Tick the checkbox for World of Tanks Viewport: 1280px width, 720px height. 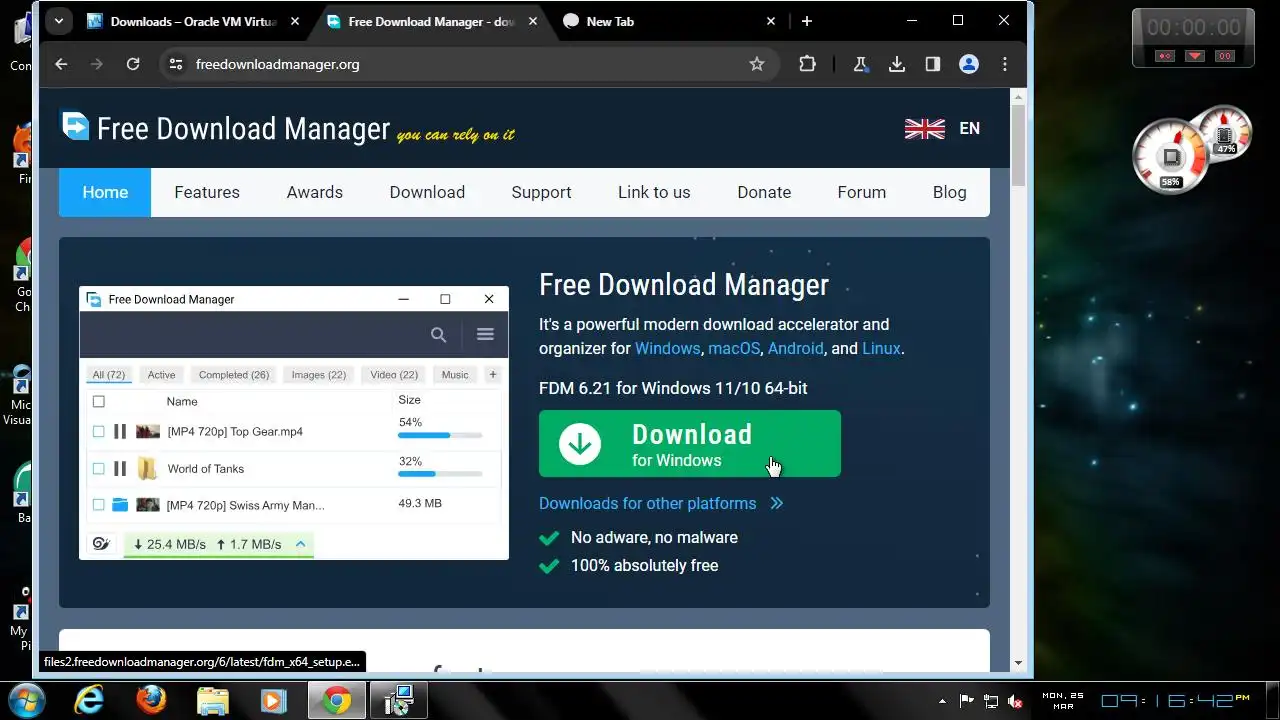click(x=98, y=468)
